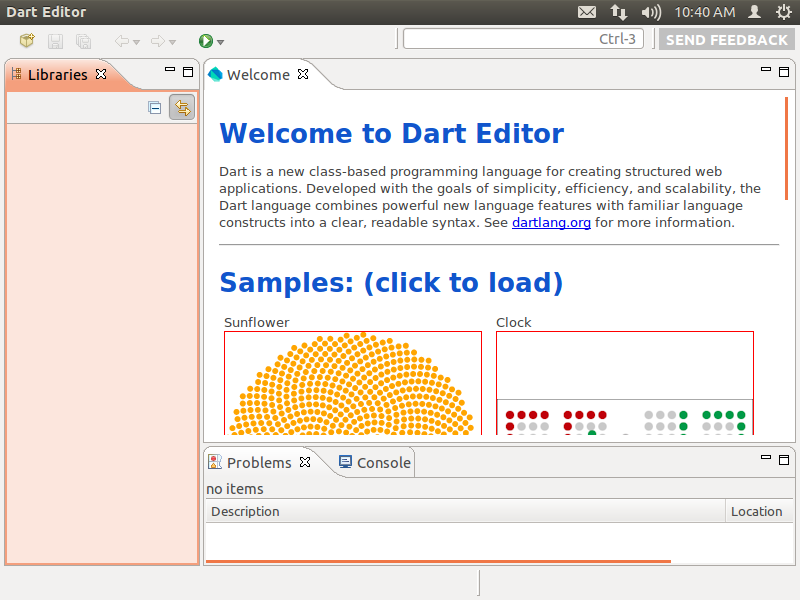Open the user account indicator

coord(755,12)
